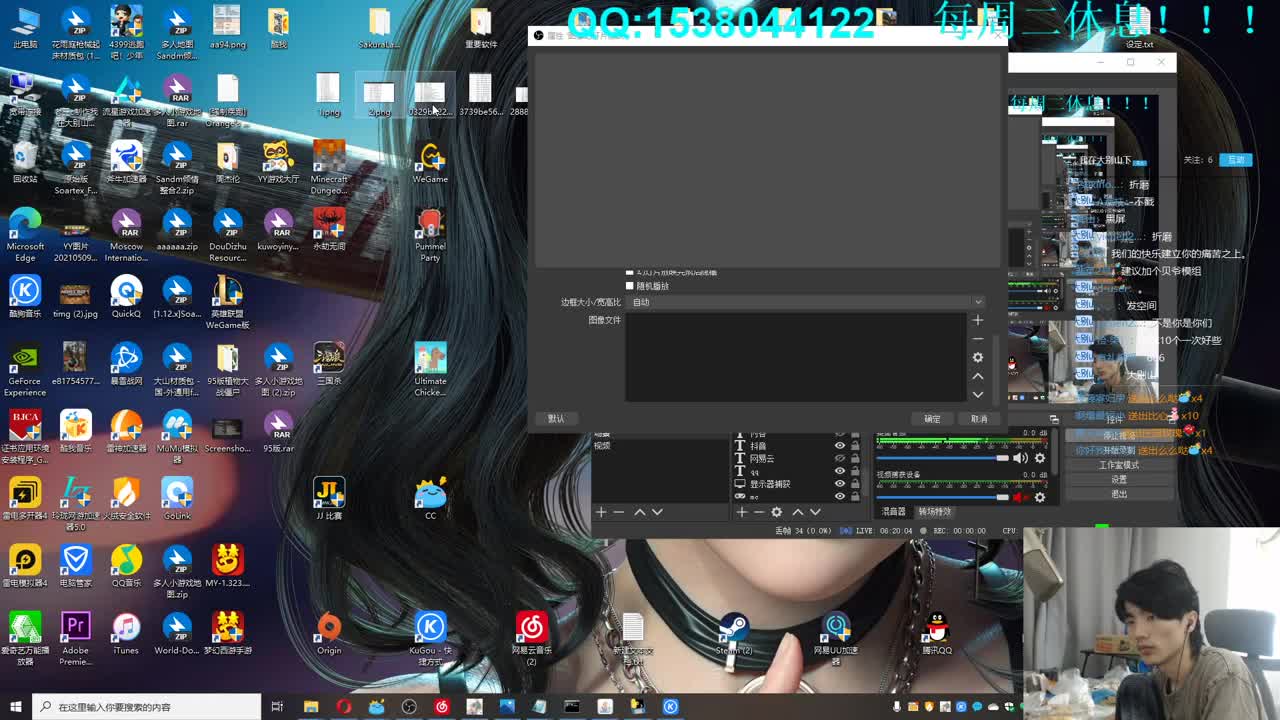The height and width of the screenshot is (720, 1280).
Task: Open selected source properties gear
Action: coord(777,512)
